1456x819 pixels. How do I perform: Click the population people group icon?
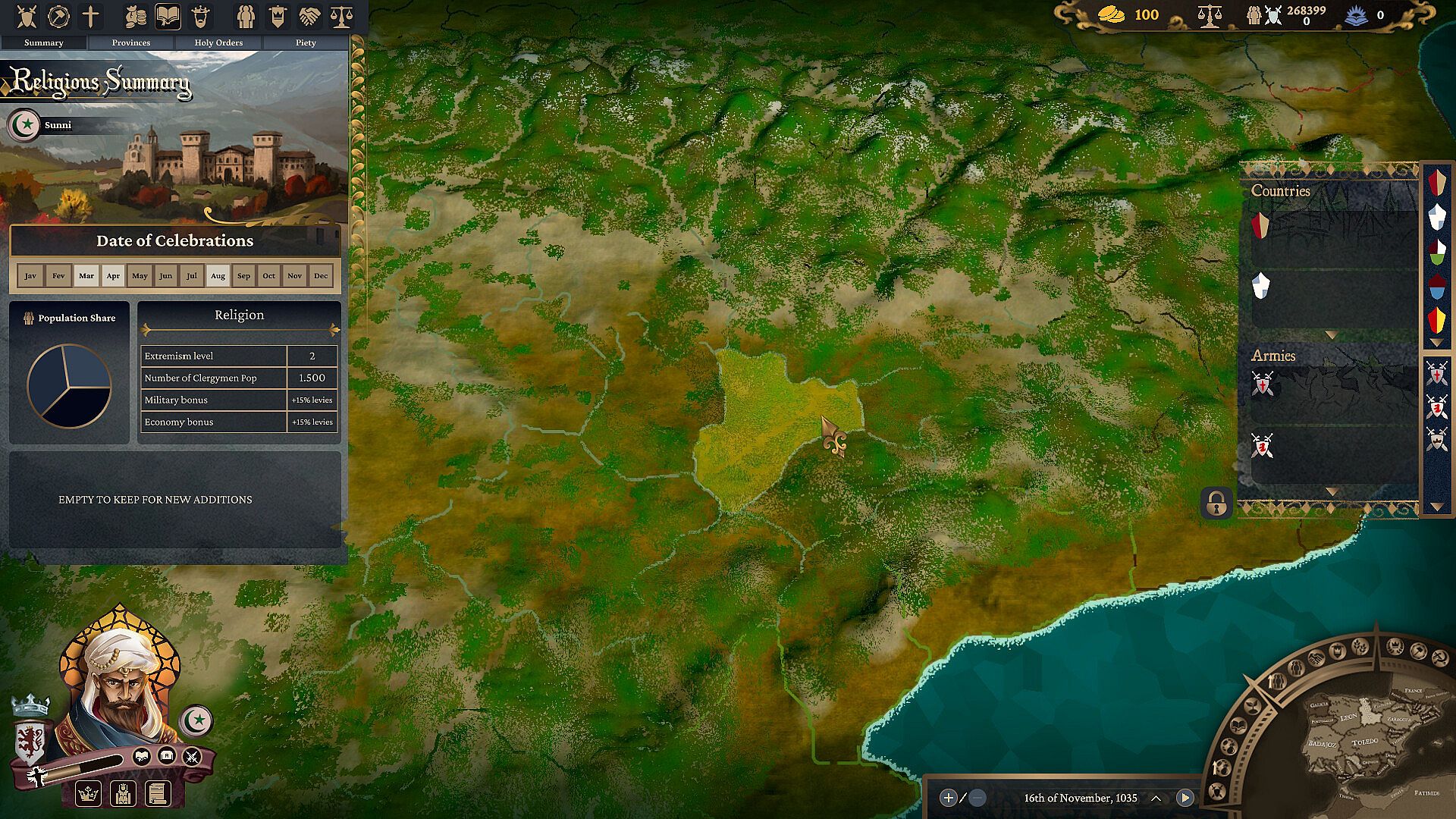click(x=245, y=16)
